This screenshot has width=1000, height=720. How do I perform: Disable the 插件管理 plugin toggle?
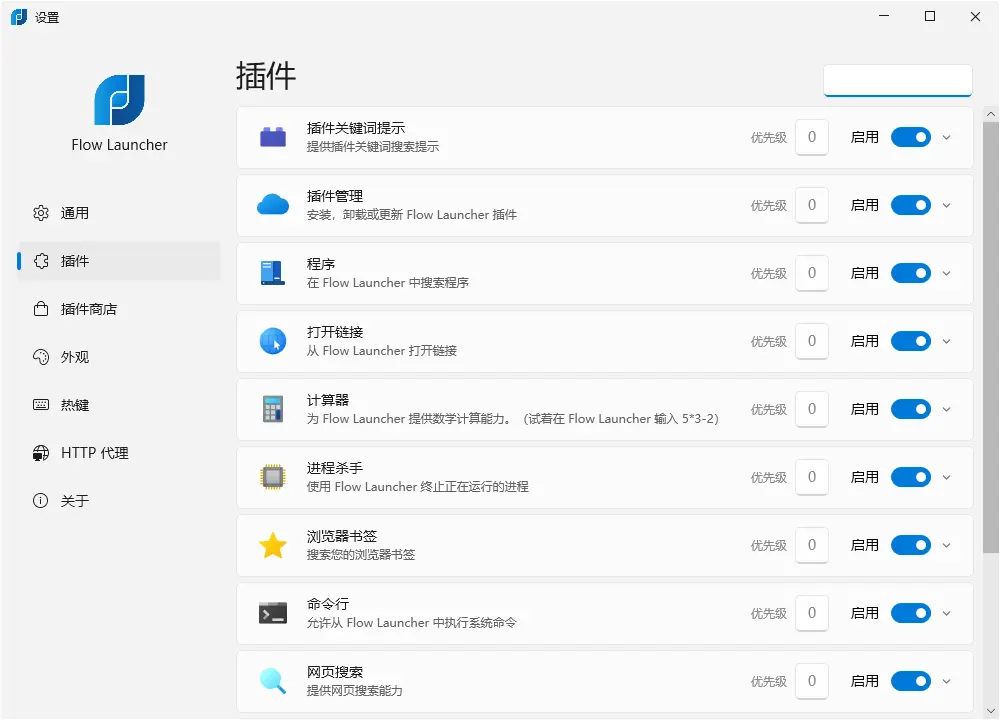point(911,205)
